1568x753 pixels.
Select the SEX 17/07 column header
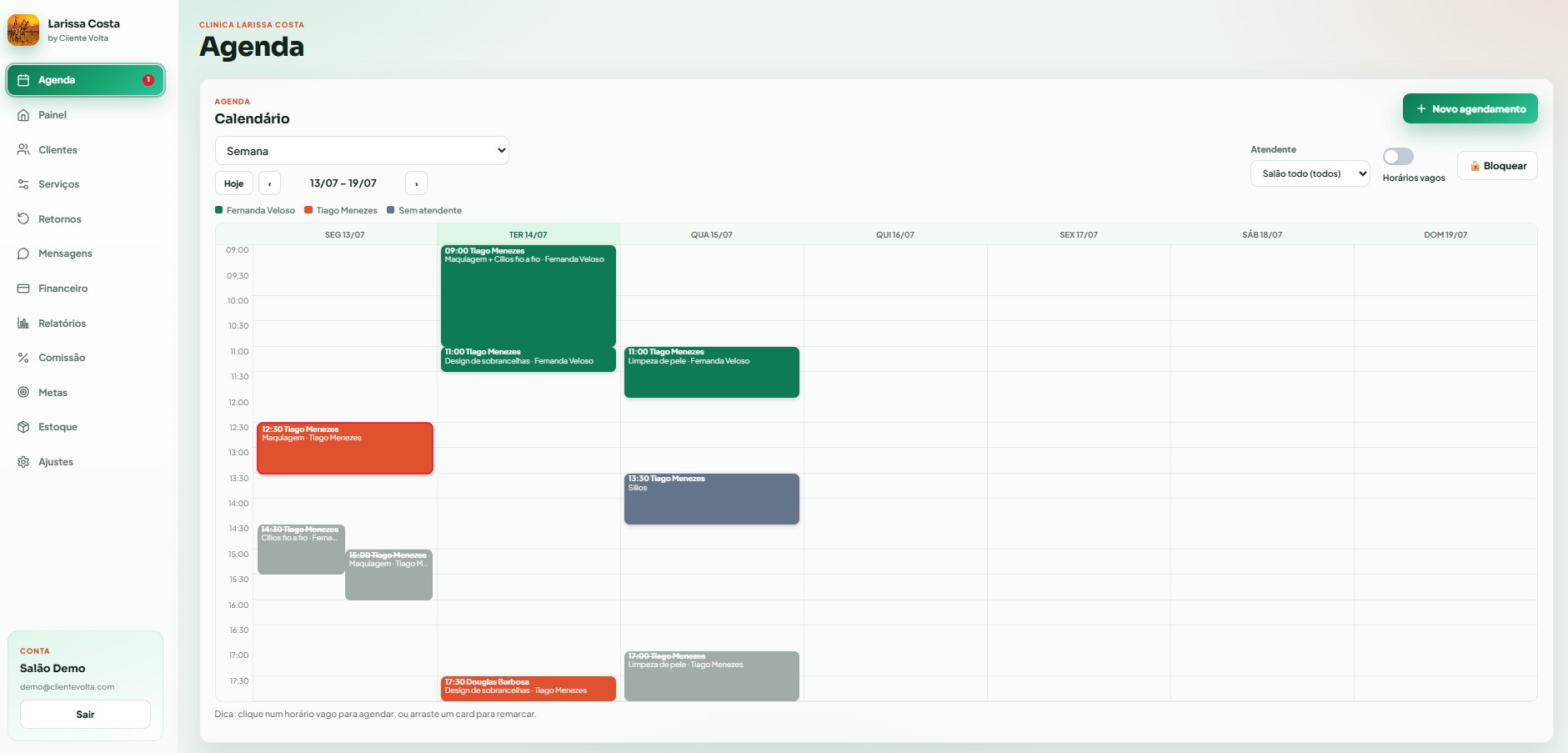pos(1079,234)
